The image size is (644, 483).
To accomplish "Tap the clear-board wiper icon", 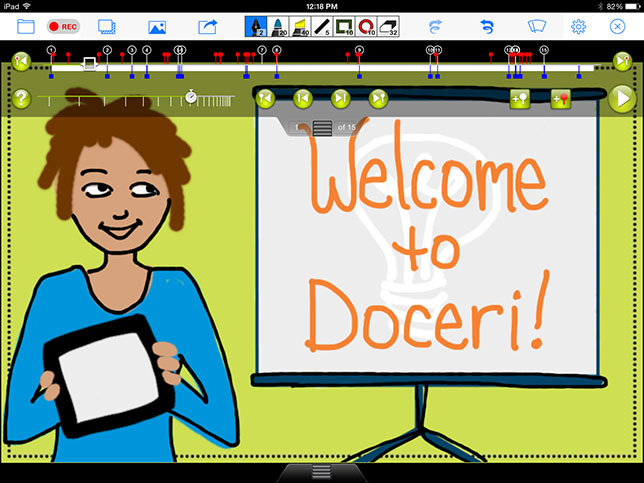I will coord(537,27).
